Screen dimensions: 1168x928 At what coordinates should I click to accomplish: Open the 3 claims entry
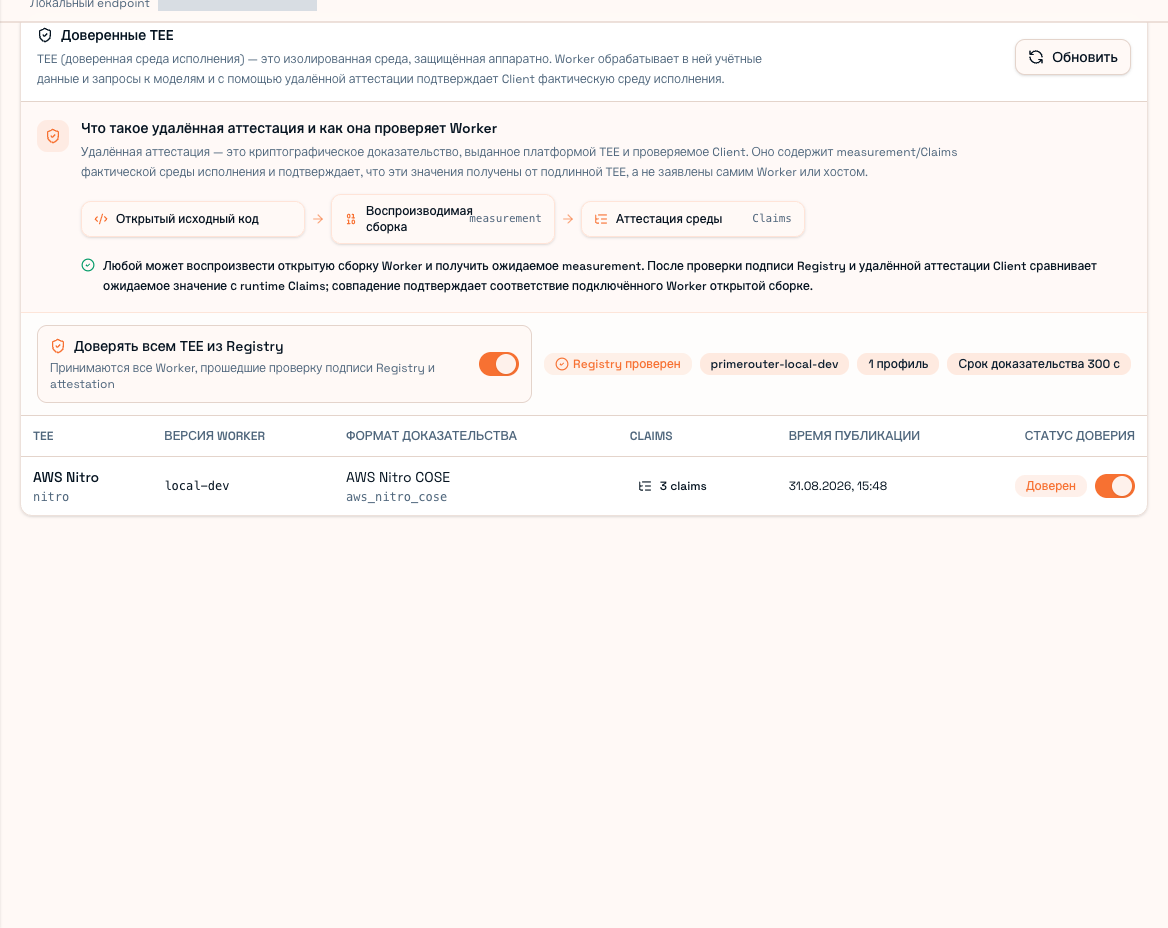click(673, 486)
